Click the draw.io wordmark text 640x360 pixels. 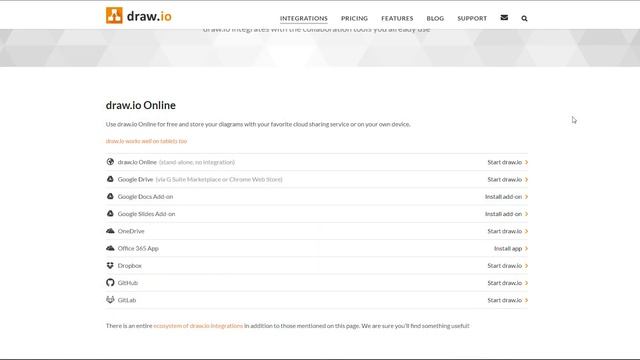pos(149,16)
